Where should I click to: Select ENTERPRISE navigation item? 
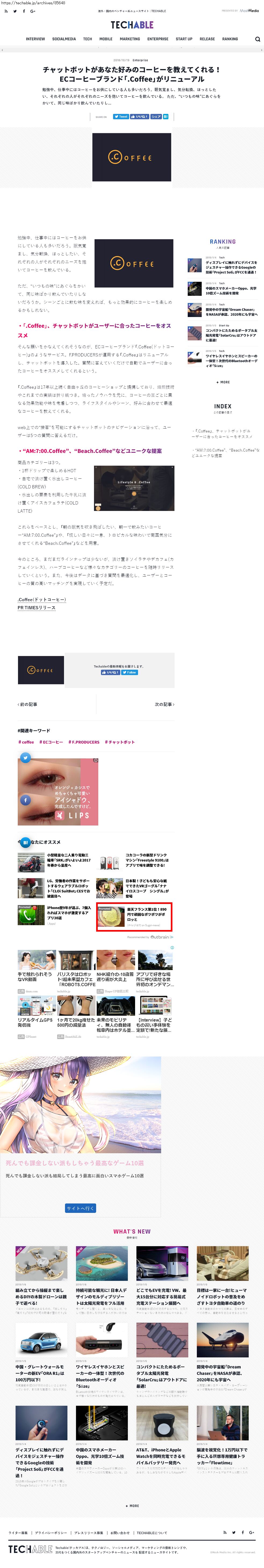point(158,39)
